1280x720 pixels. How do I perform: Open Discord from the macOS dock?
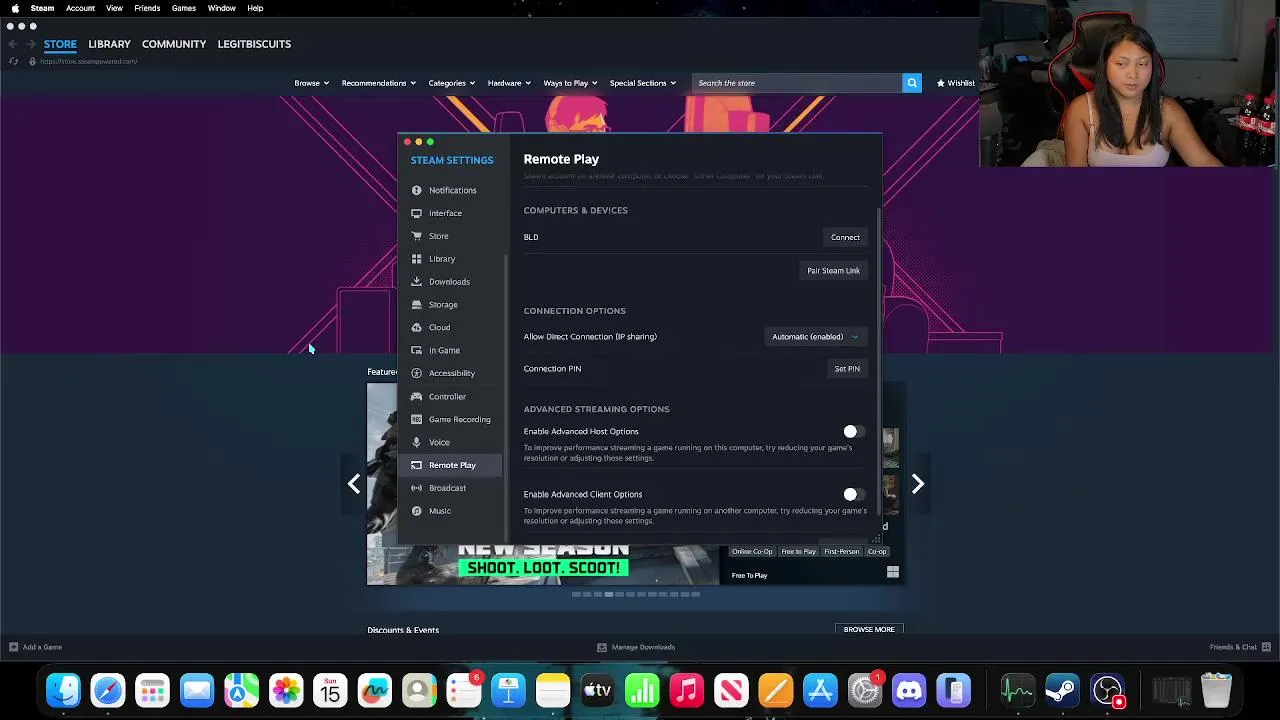point(909,690)
